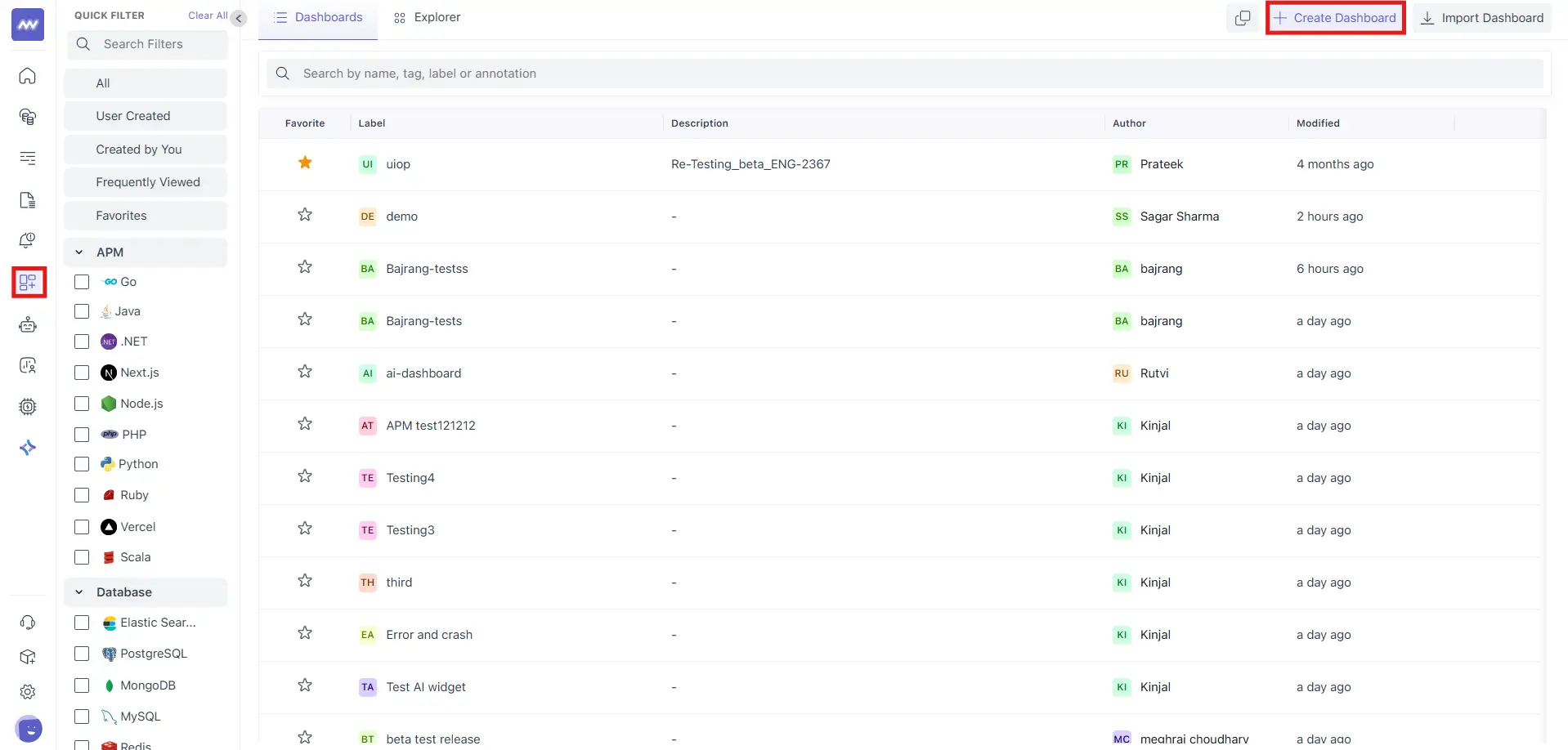
Task: Select the Dashboards tab
Action: pyautogui.click(x=318, y=17)
